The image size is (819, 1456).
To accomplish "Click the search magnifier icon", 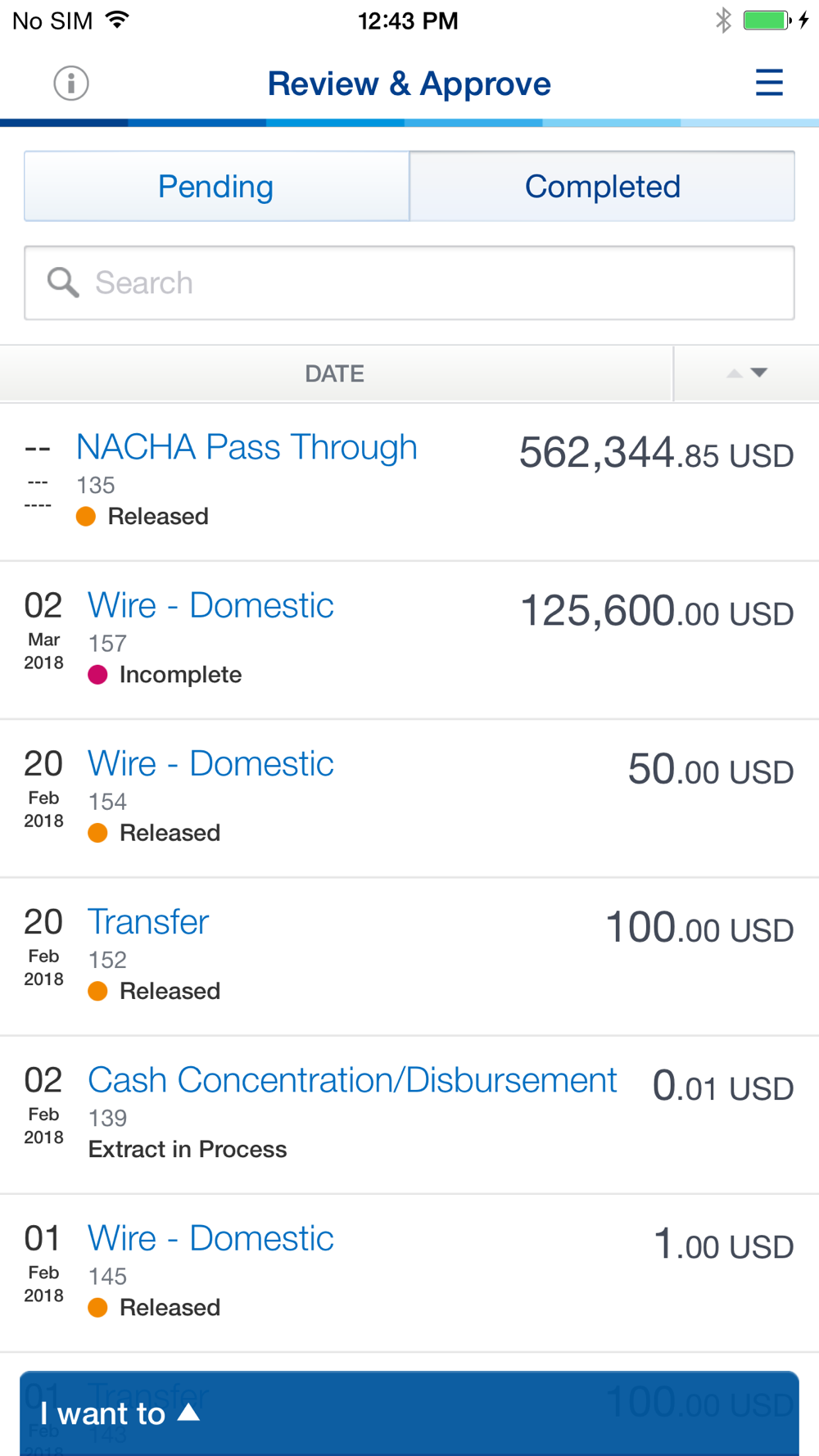I will tap(63, 283).
